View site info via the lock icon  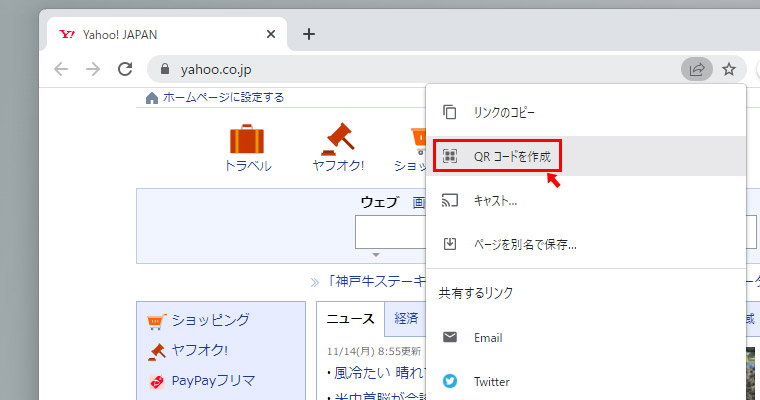(x=165, y=69)
